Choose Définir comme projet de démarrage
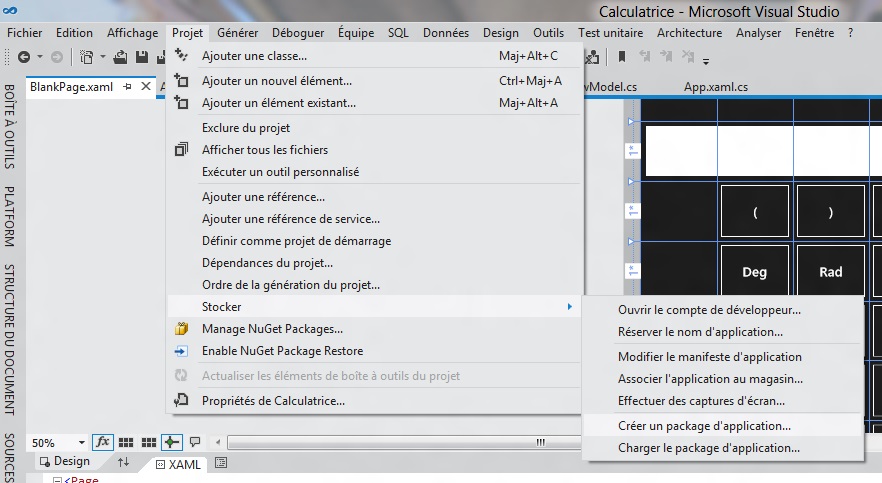Screen dimensions: 882x483 [x=375, y=241]
